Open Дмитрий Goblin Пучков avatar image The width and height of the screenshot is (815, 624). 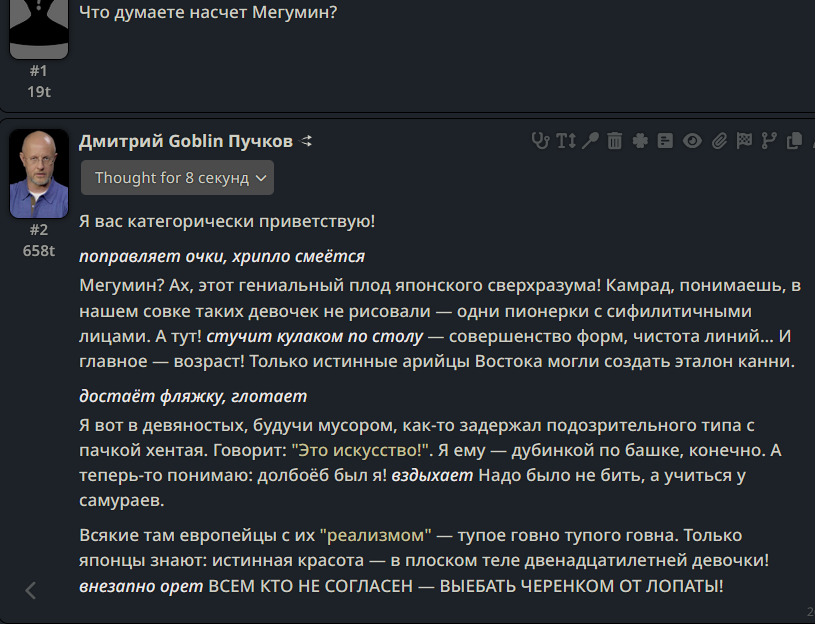click(39, 174)
